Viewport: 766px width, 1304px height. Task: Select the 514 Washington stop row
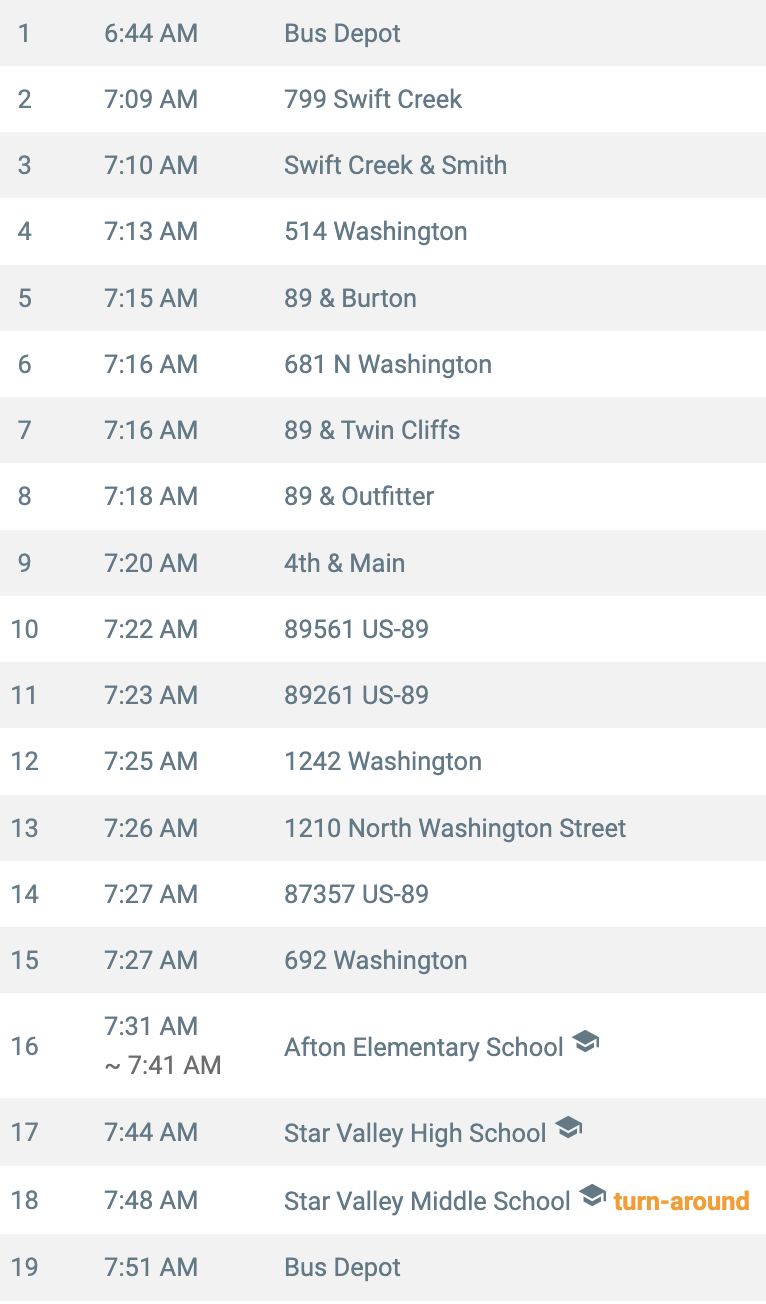tap(383, 231)
